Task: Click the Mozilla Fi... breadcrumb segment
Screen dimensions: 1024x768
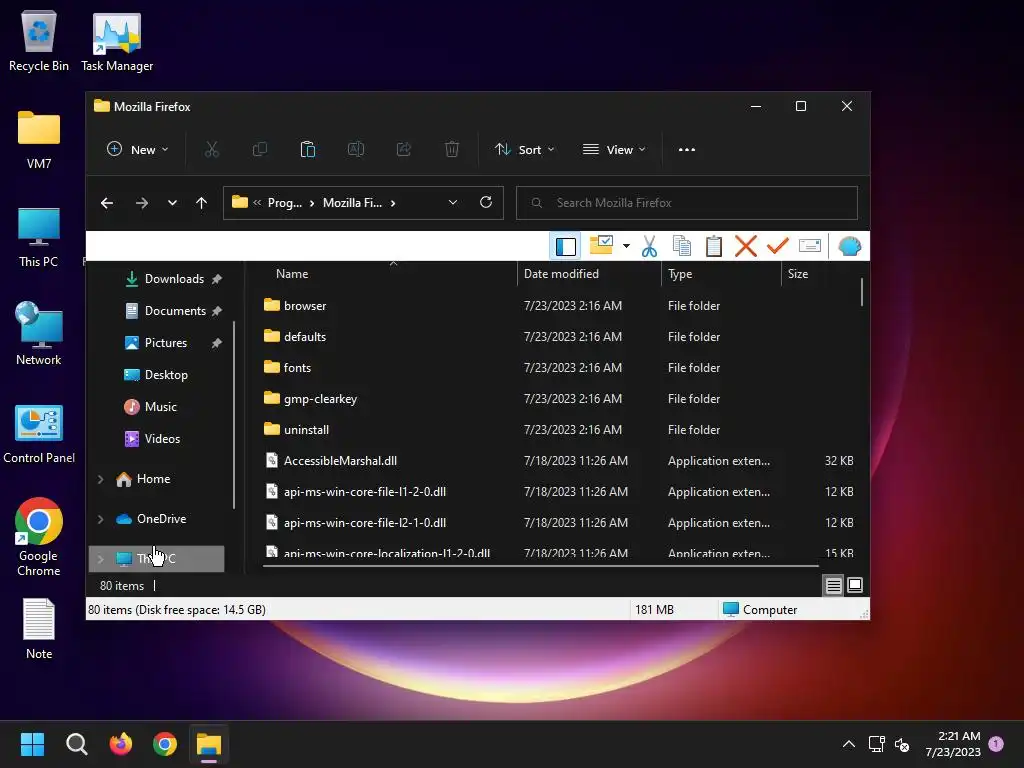Action: pyautogui.click(x=353, y=203)
